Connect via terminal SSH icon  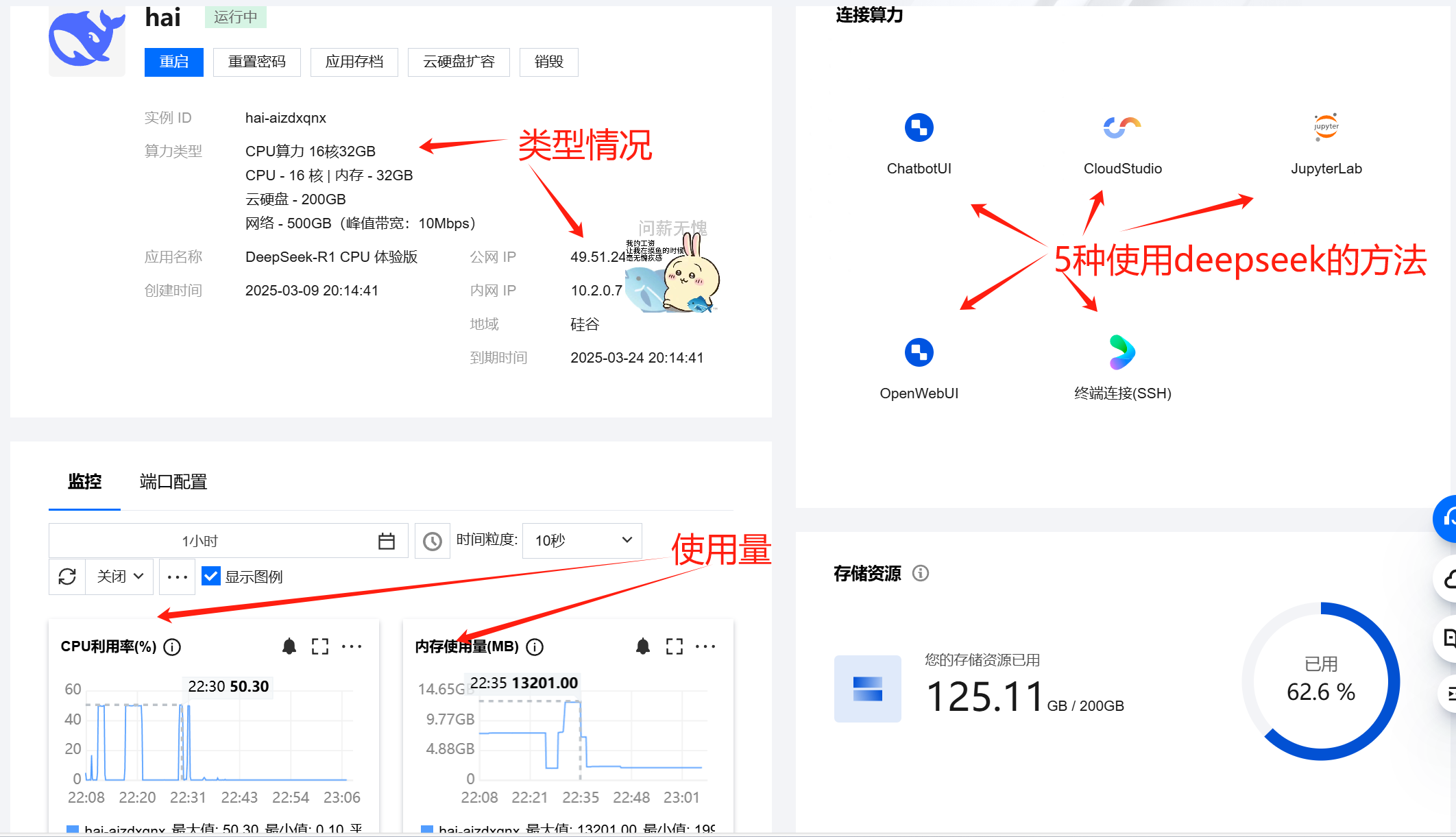[x=1122, y=352]
